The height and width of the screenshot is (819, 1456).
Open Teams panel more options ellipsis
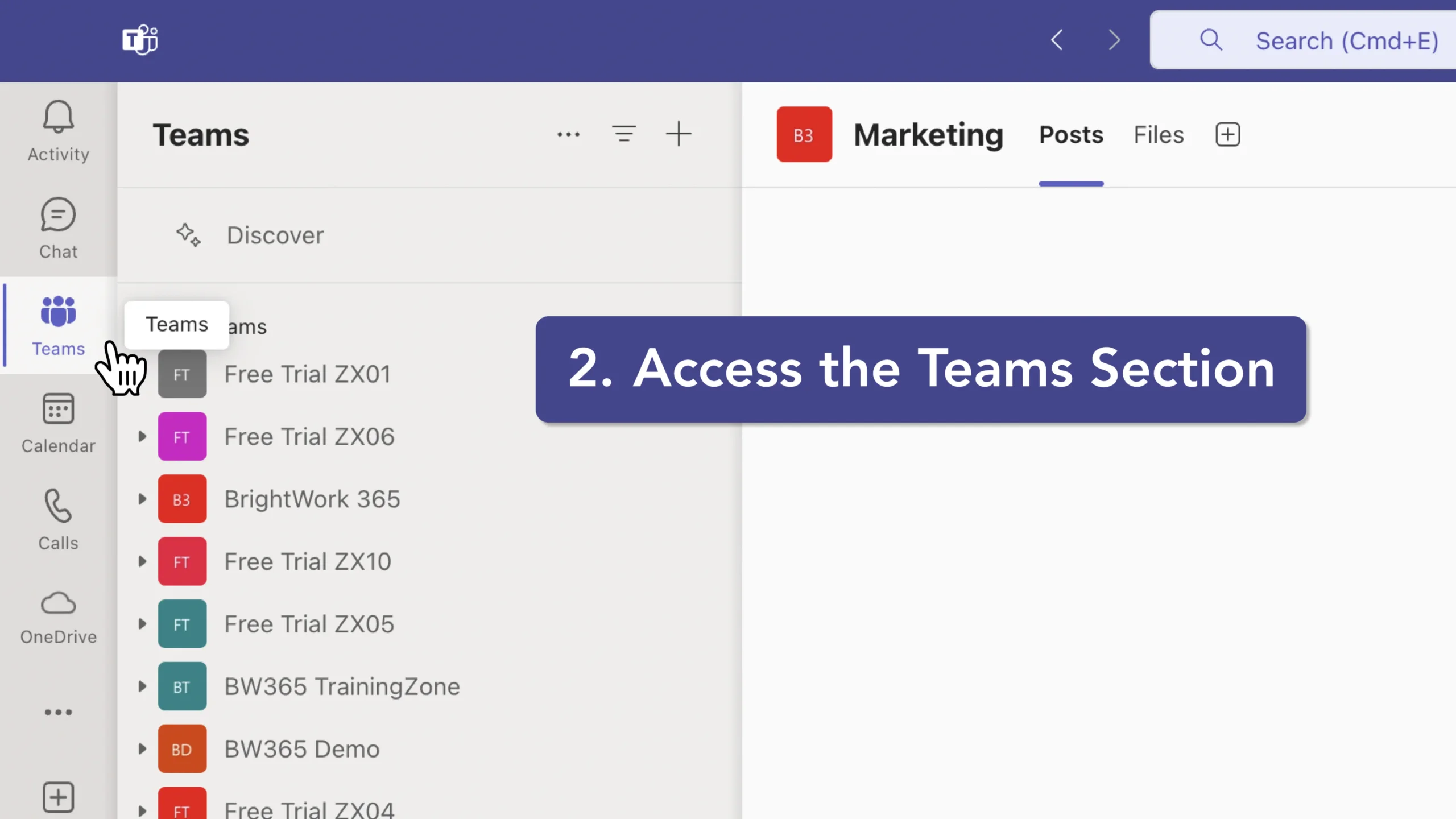(x=568, y=134)
